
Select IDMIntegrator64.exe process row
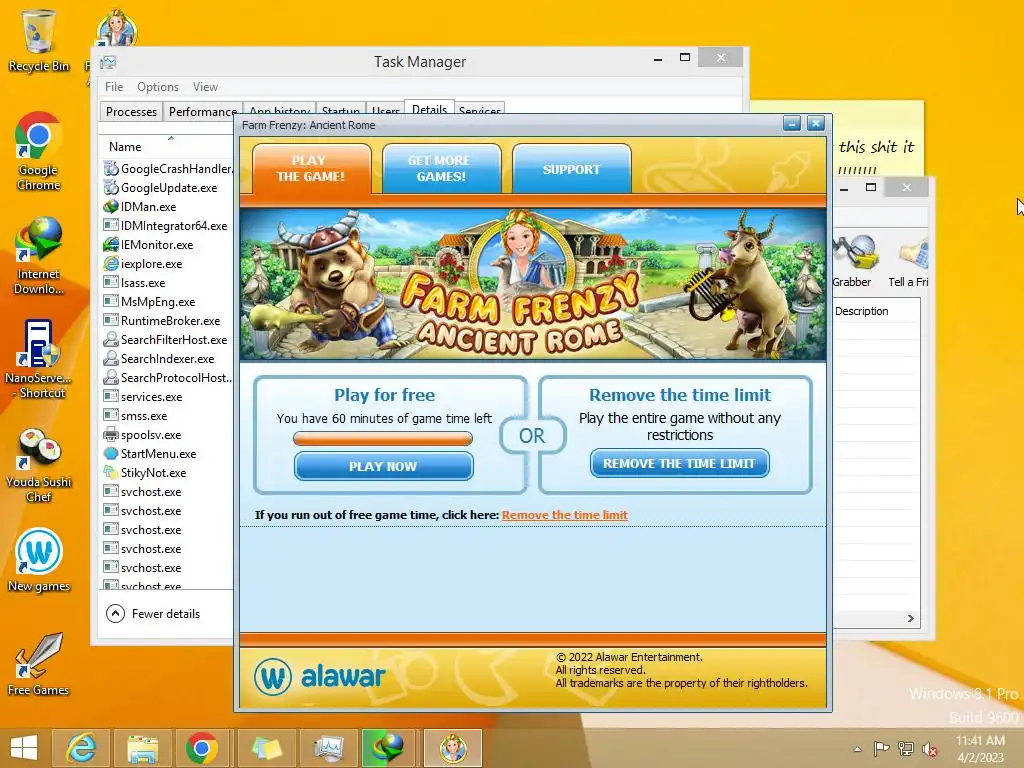tap(168, 225)
